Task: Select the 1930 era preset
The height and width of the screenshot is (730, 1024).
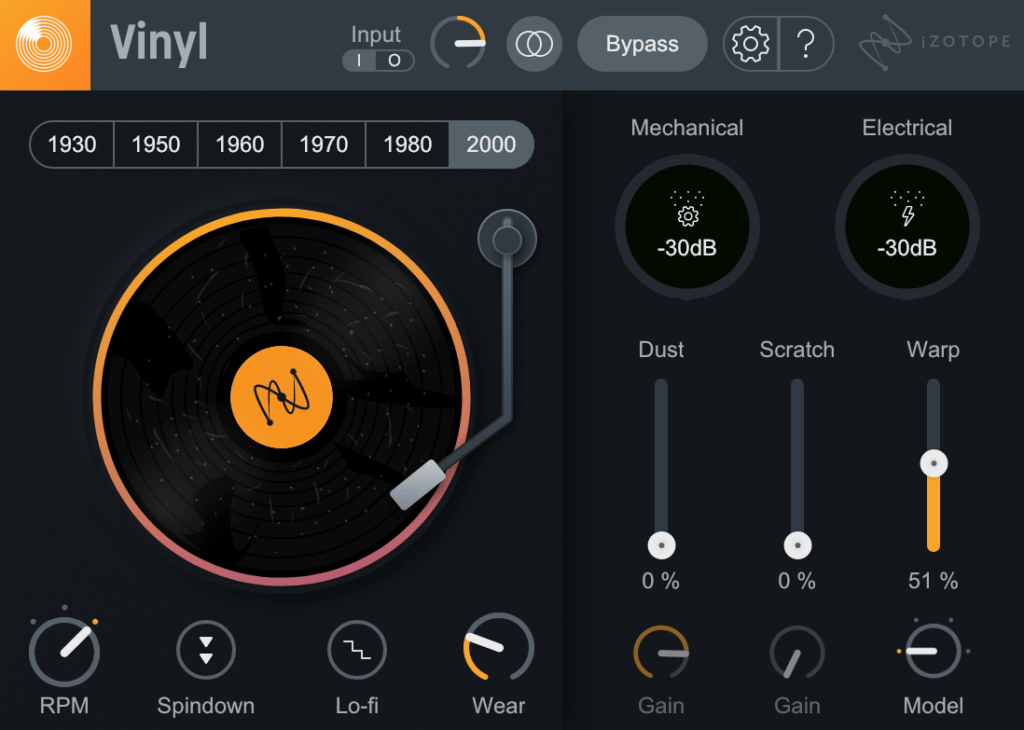Action: (70, 144)
